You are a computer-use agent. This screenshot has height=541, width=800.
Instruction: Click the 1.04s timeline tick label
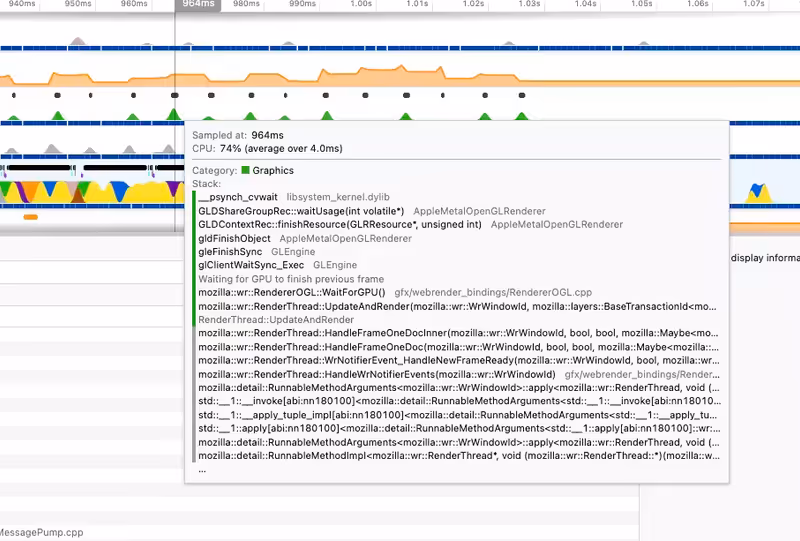pyautogui.click(x=587, y=5)
